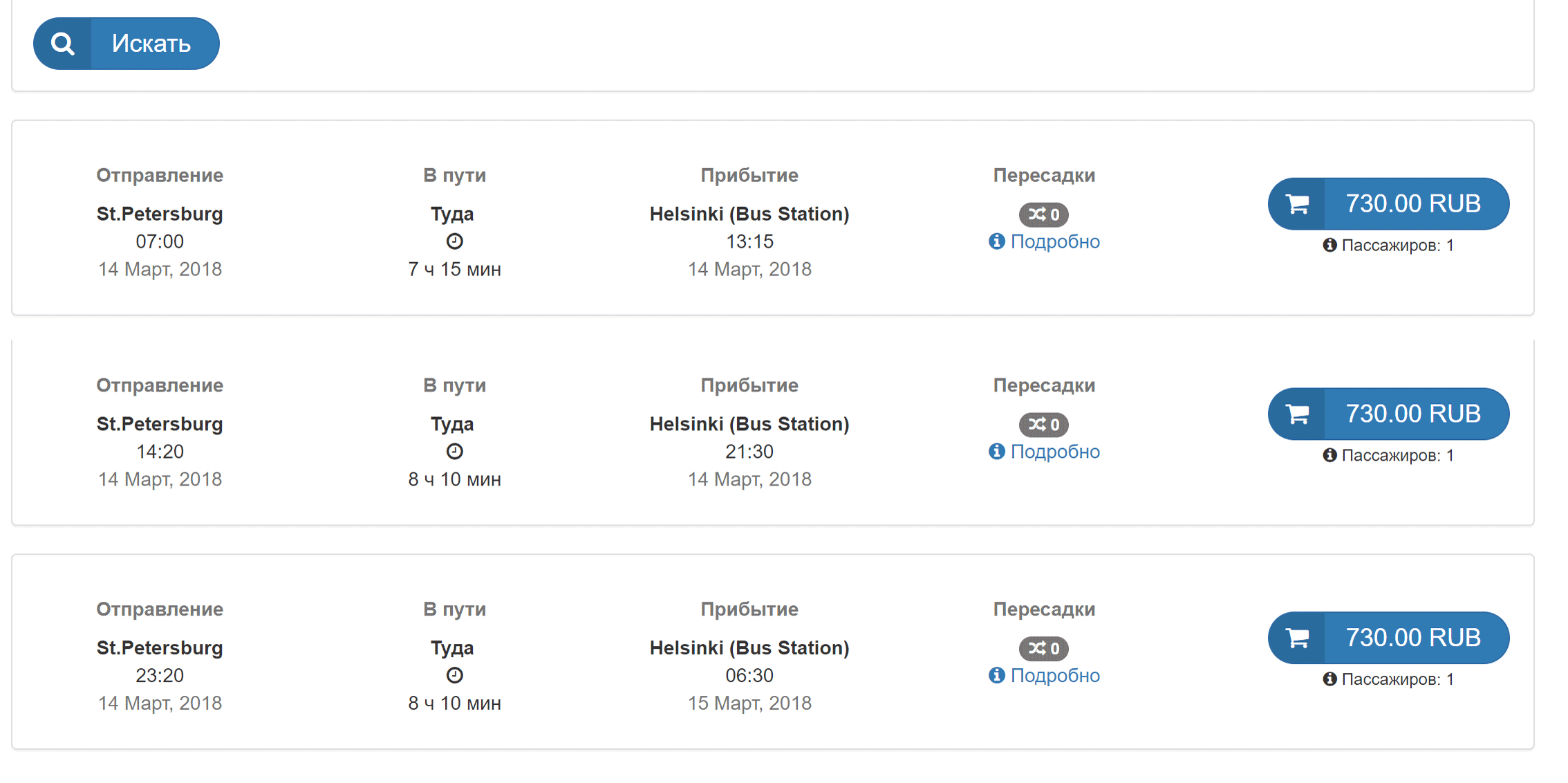Click the cart icon for the 14:20 departure
The image size is (1568, 783).
1298,414
